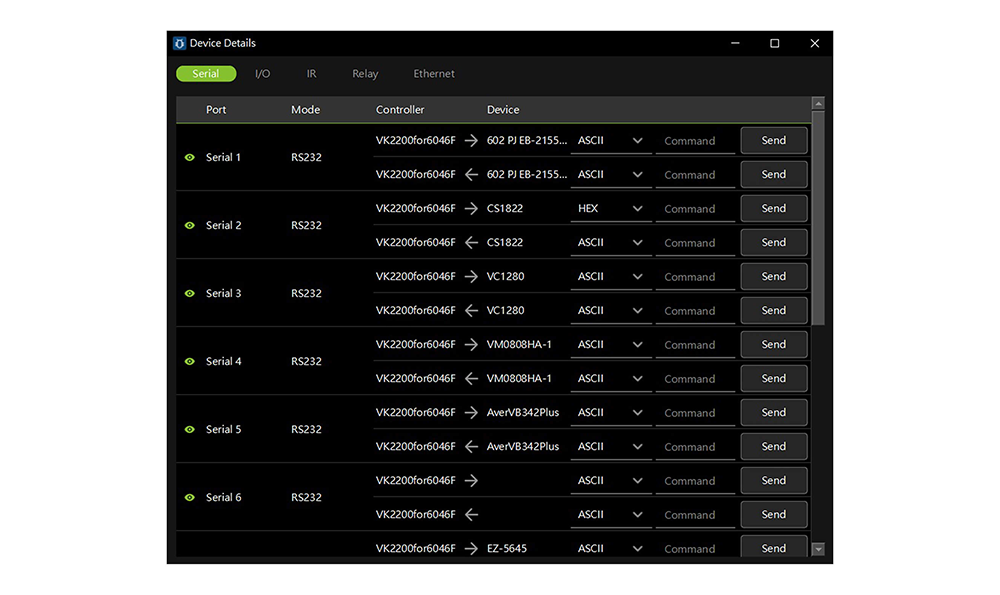The image size is (1000, 595).
Task: Switch to the Ethernet tab
Action: click(x=434, y=74)
